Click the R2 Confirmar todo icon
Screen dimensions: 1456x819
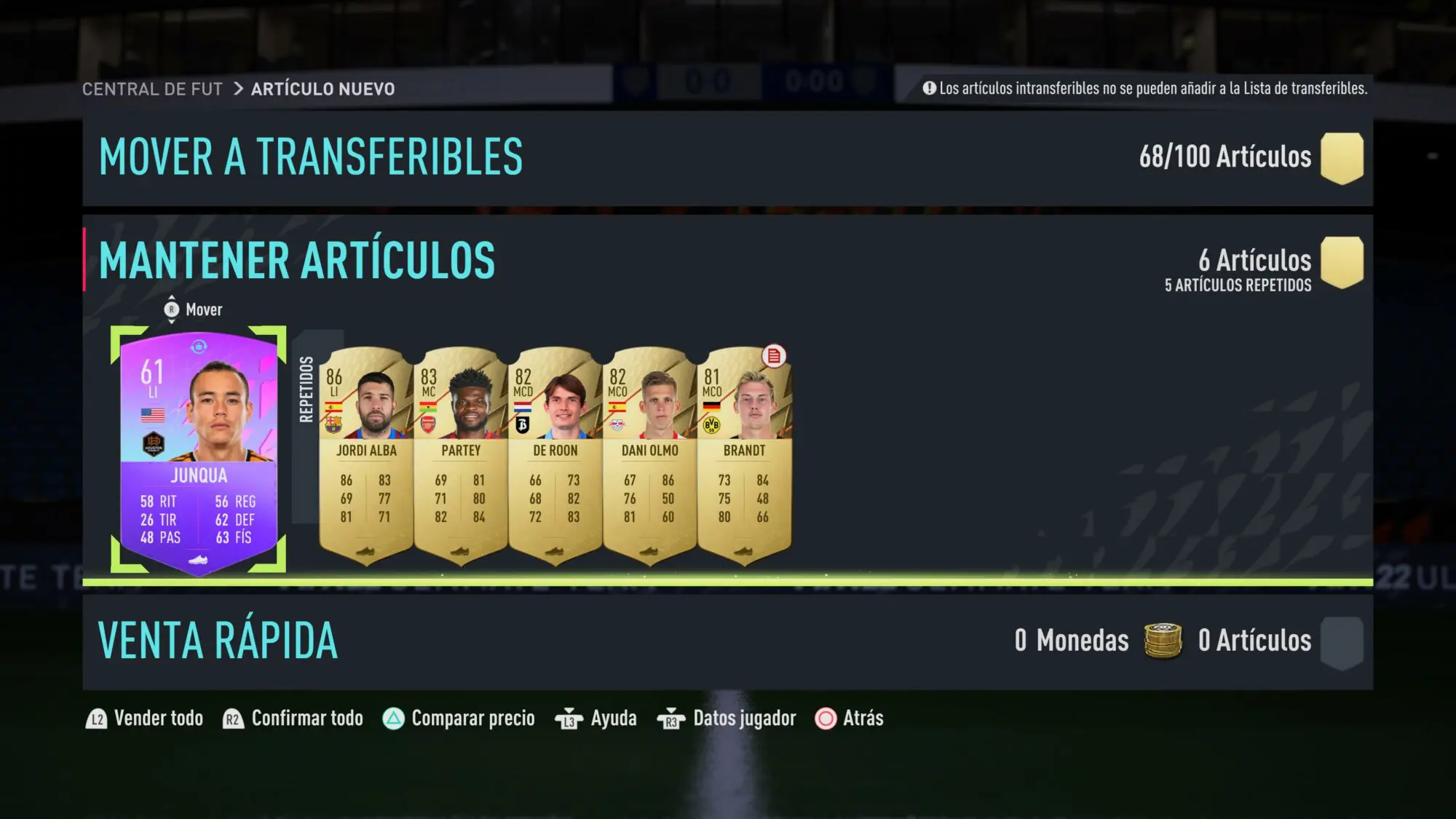click(232, 719)
